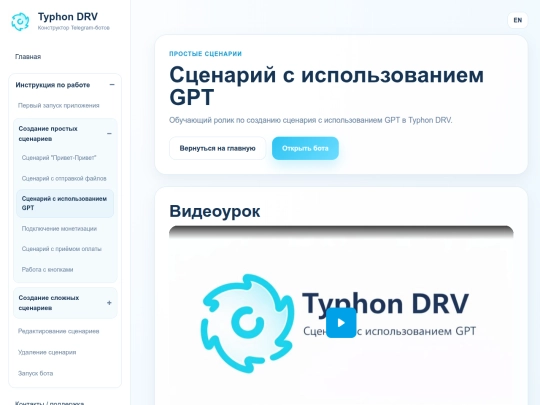The width and height of the screenshot is (540, 405).
Task: Click the Видеоурок heading
Action: 215,211
